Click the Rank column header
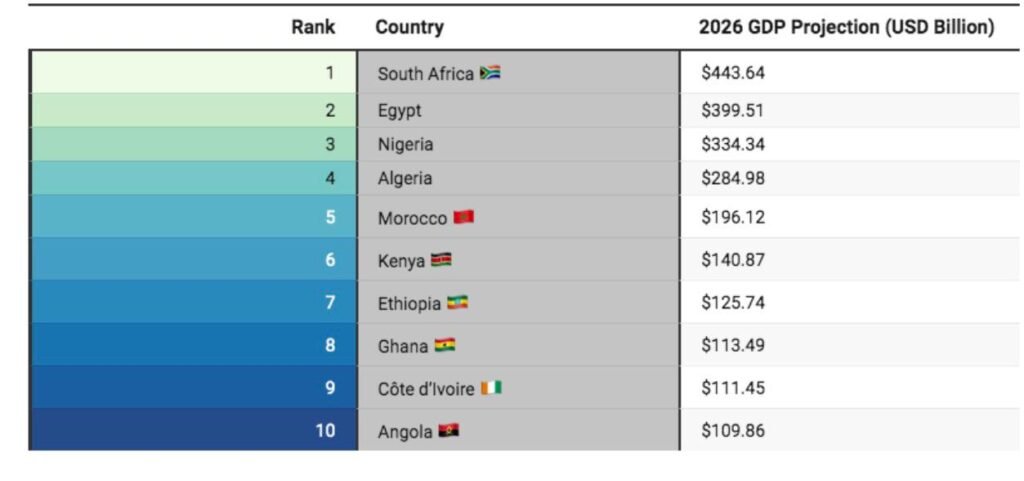The image size is (1024, 481). (313, 27)
